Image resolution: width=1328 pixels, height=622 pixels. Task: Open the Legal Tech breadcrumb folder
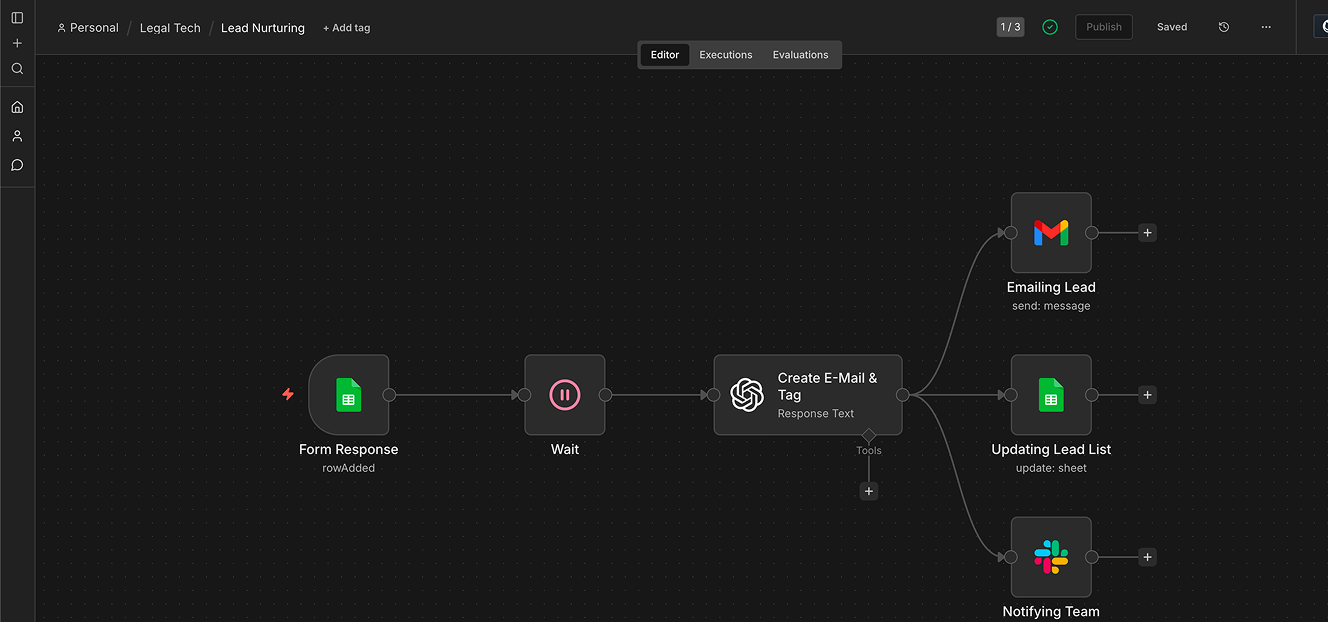pyautogui.click(x=170, y=28)
